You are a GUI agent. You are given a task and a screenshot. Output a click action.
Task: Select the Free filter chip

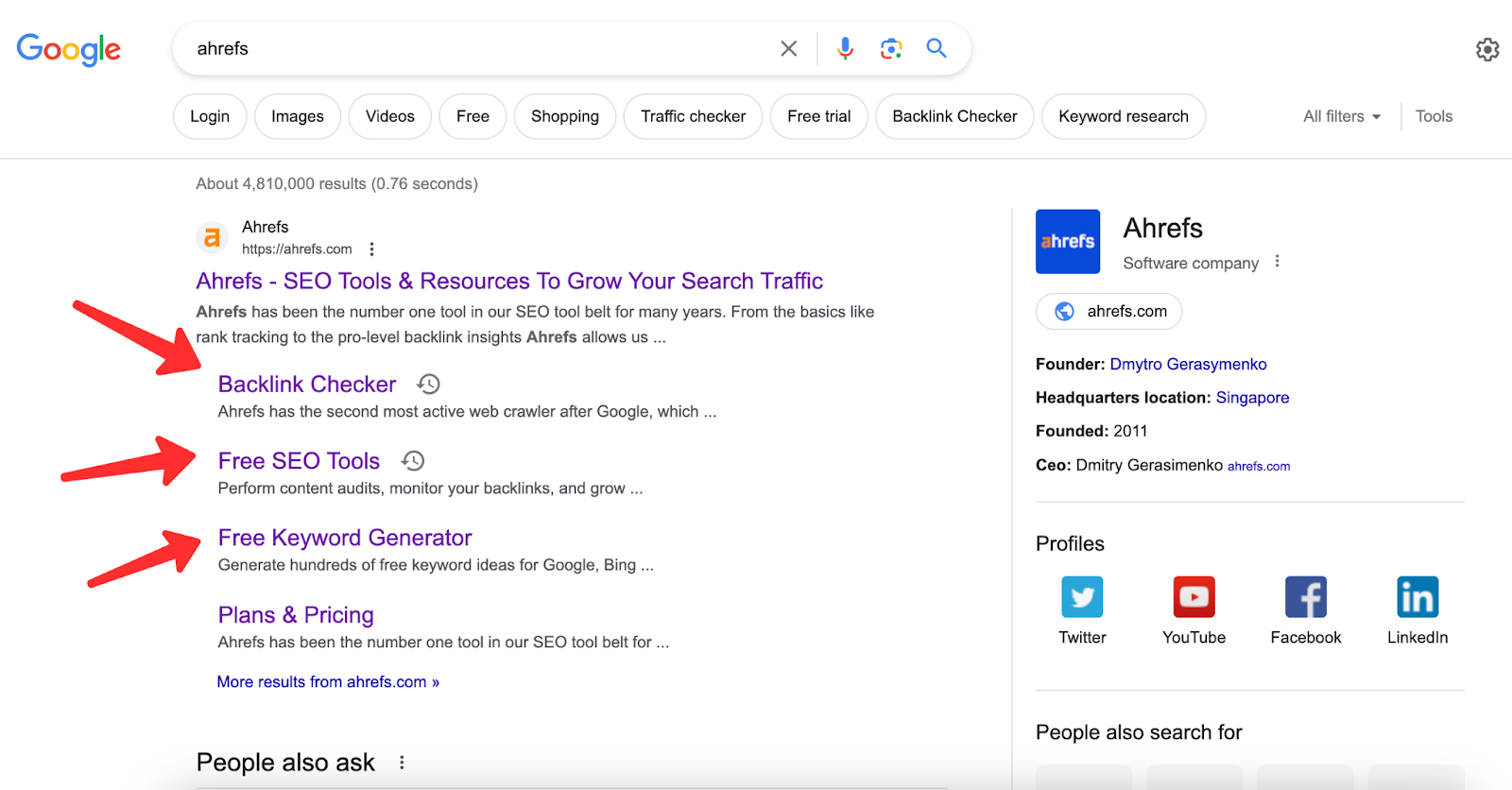click(472, 116)
